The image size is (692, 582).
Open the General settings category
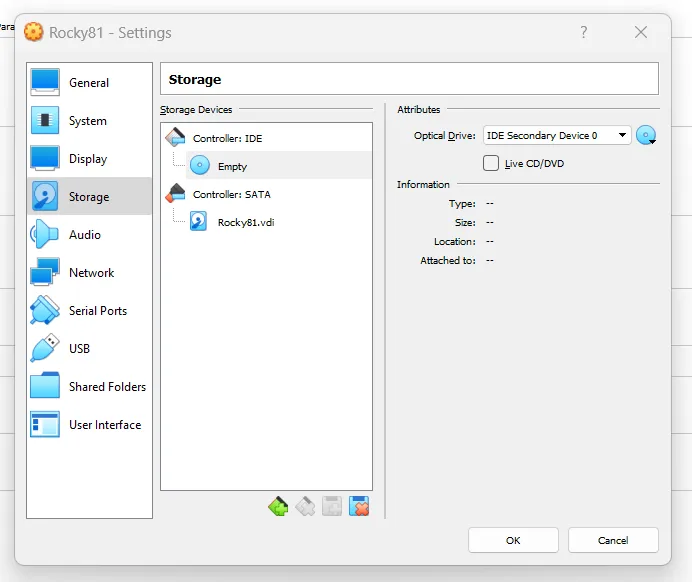pos(89,83)
